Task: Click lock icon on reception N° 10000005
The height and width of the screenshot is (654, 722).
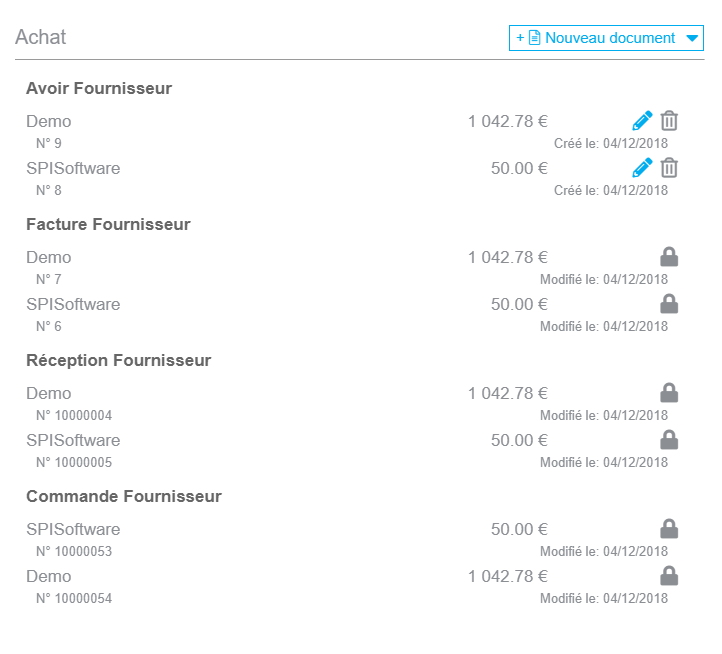Action: tap(669, 439)
